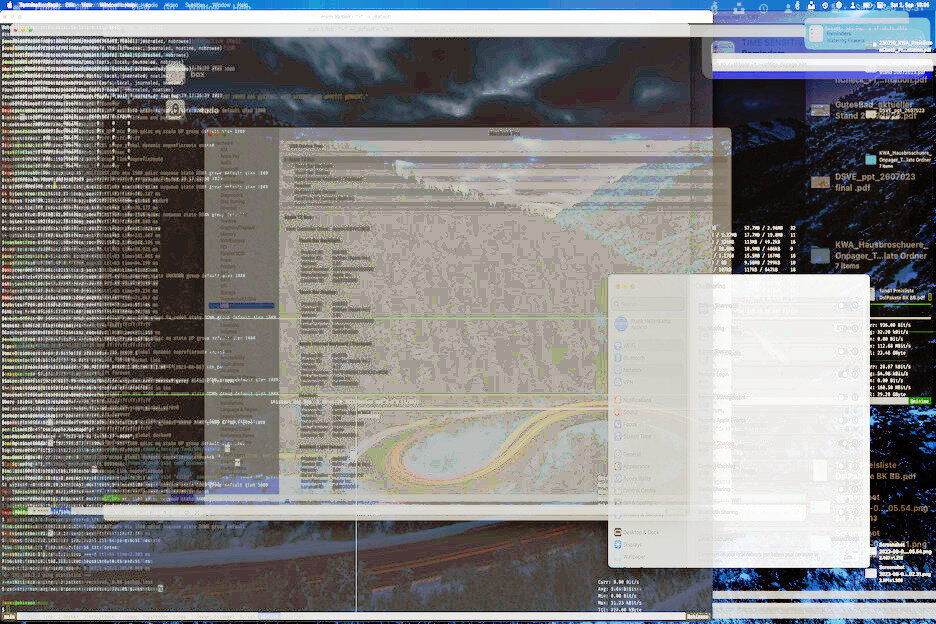Image resolution: width=936 pixels, height=624 pixels.
Task: Go to Notifications in System Settings sidebar
Action: point(648,400)
